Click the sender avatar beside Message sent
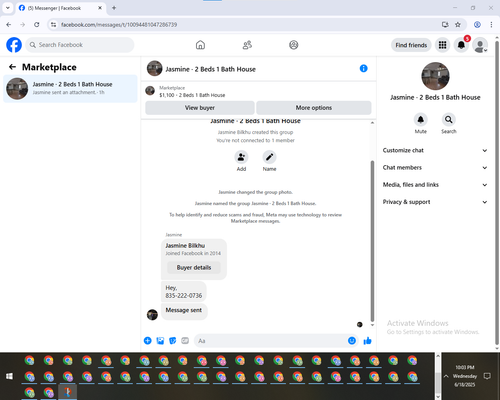 click(x=152, y=314)
